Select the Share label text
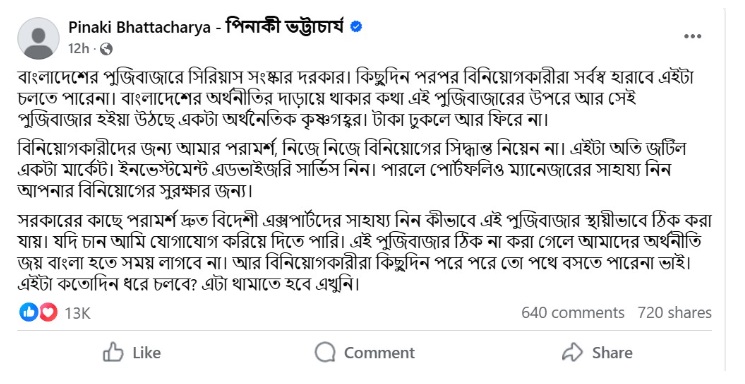The height and width of the screenshot is (384, 745). [x=612, y=353]
